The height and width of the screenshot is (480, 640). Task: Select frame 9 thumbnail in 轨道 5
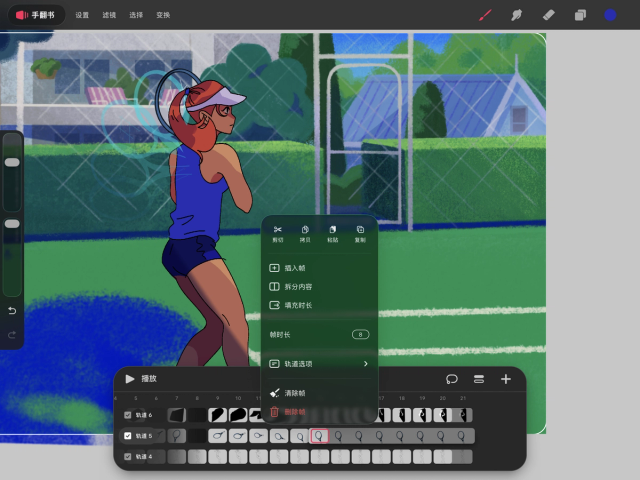218,436
